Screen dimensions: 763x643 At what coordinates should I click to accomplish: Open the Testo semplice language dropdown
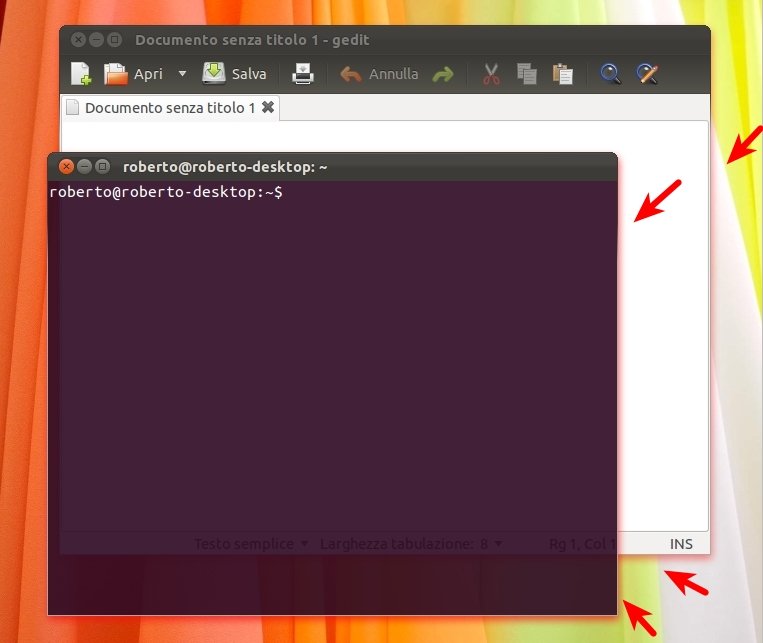click(251, 544)
